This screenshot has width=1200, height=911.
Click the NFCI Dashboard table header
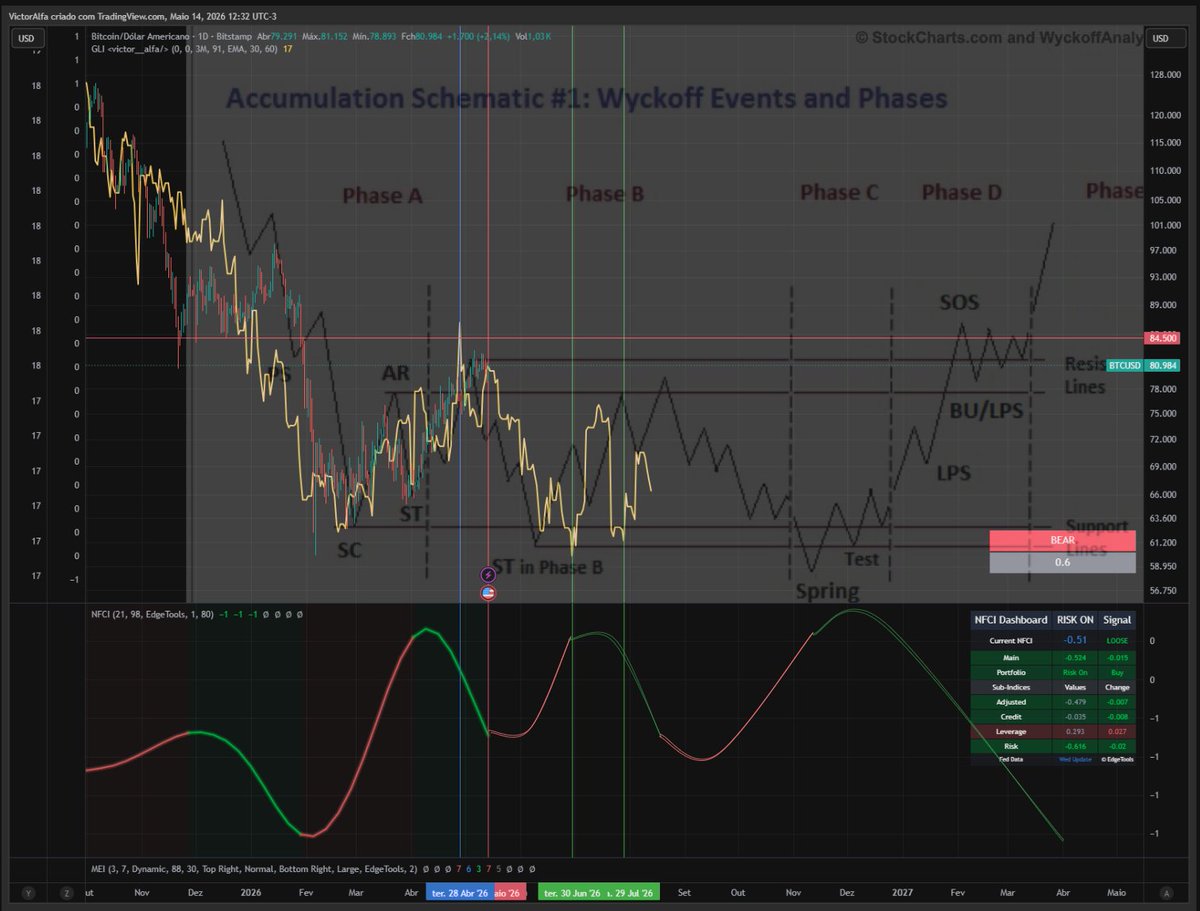(x=1011, y=620)
